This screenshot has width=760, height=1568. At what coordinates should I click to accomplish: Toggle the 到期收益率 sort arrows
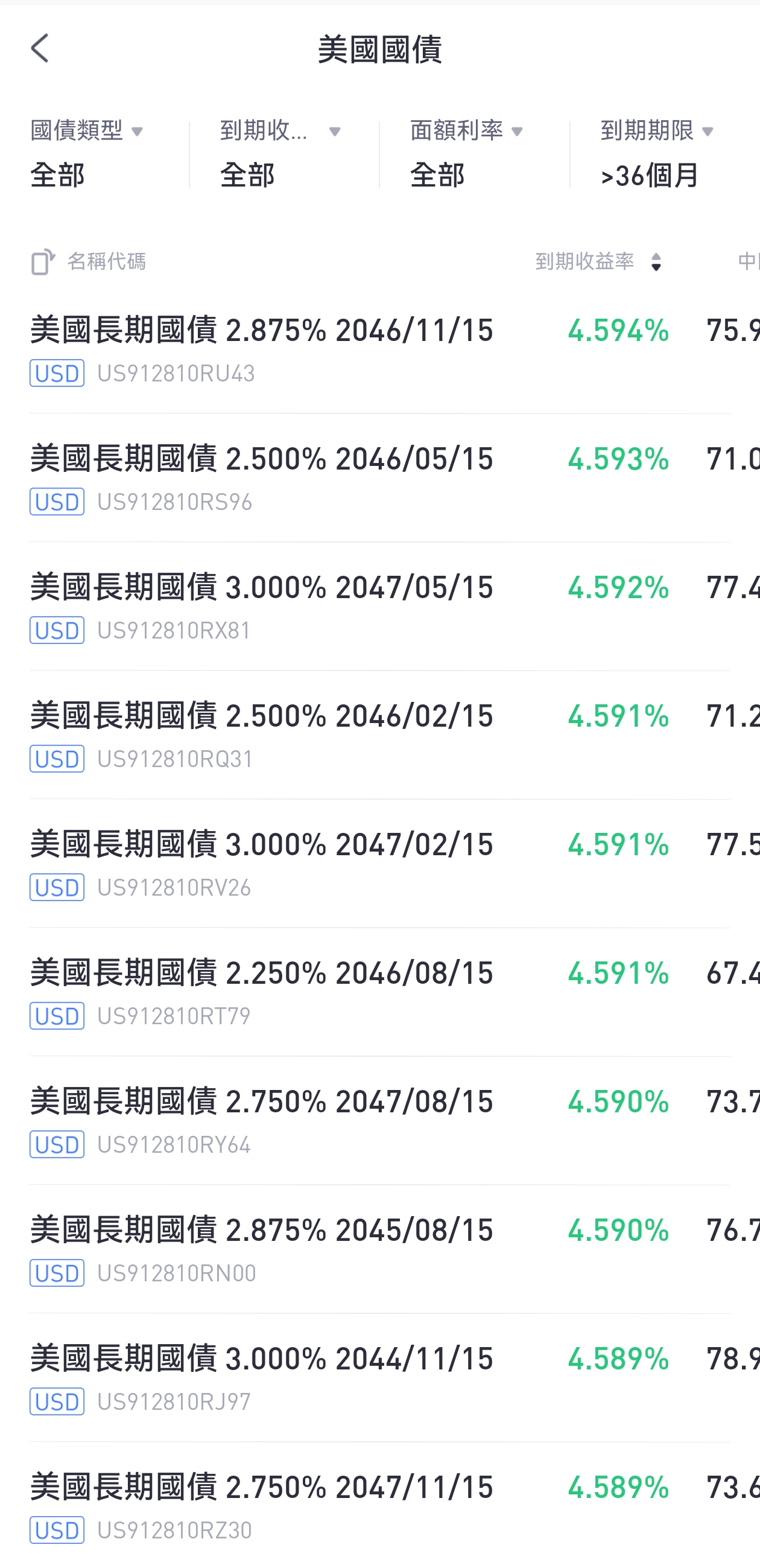click(656, 263)
